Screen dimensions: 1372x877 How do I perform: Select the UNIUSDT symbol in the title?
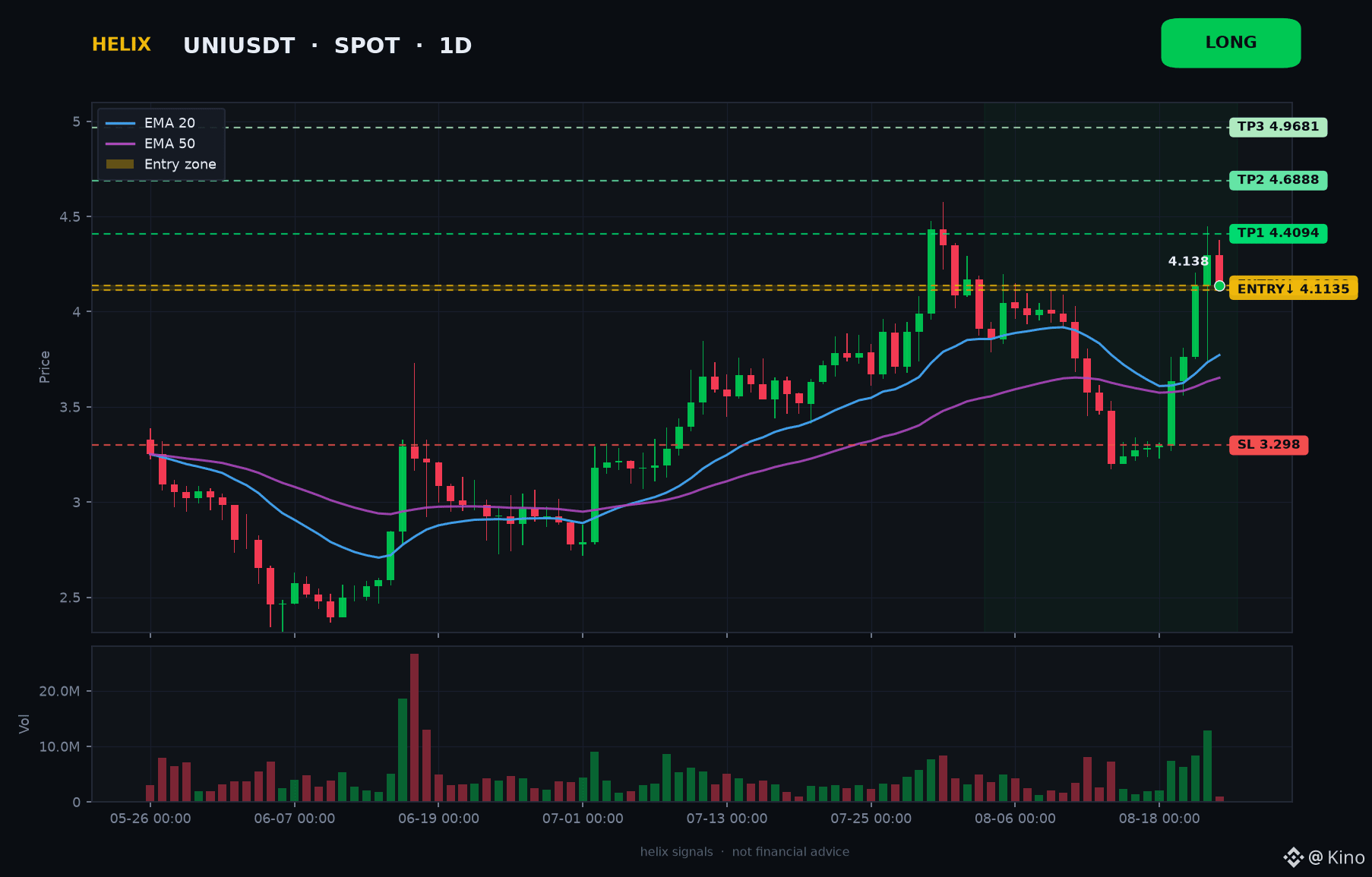239,46
